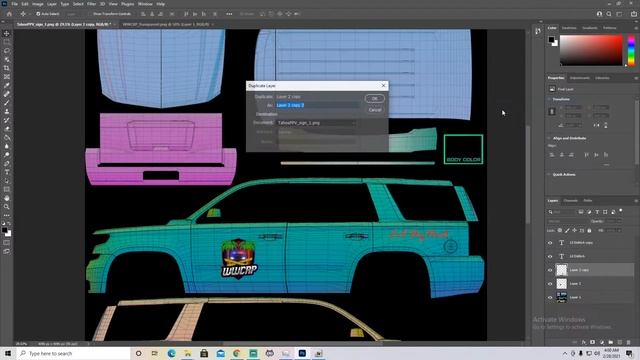Create a new group folder icon
Viewport: 640px width, 360px height.
click(x=611, y=342)
